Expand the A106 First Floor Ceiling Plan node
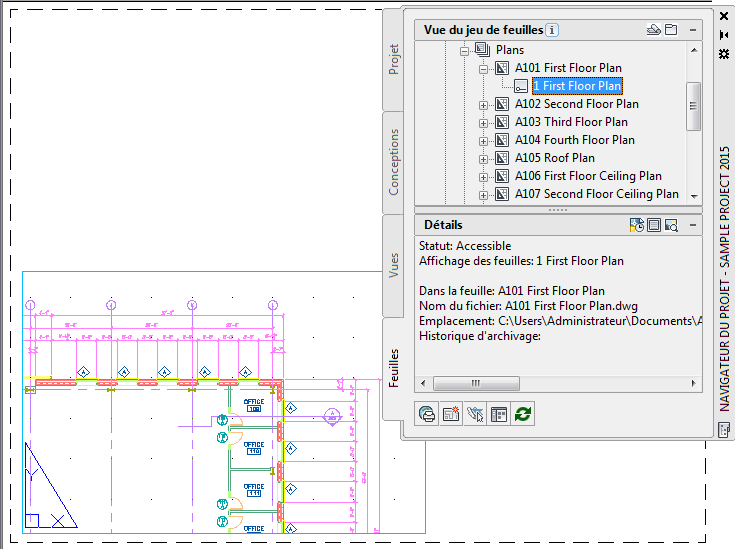 click(x=483, y=177)
